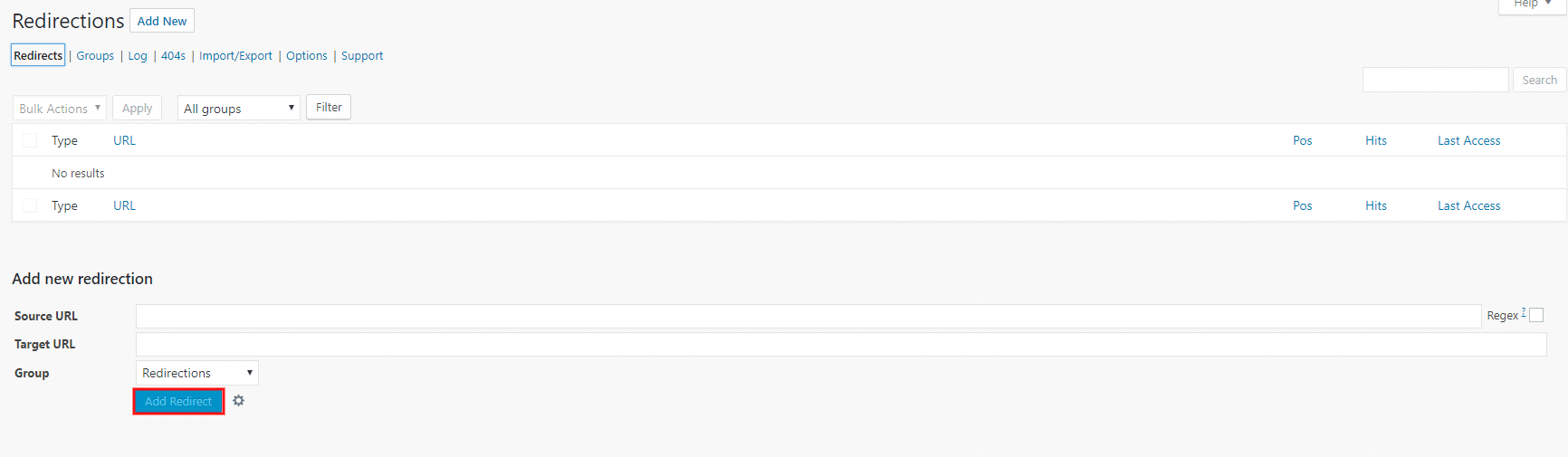The image size is (1568, 457).
Task: Click the Add New button
Action: [162, 21]
